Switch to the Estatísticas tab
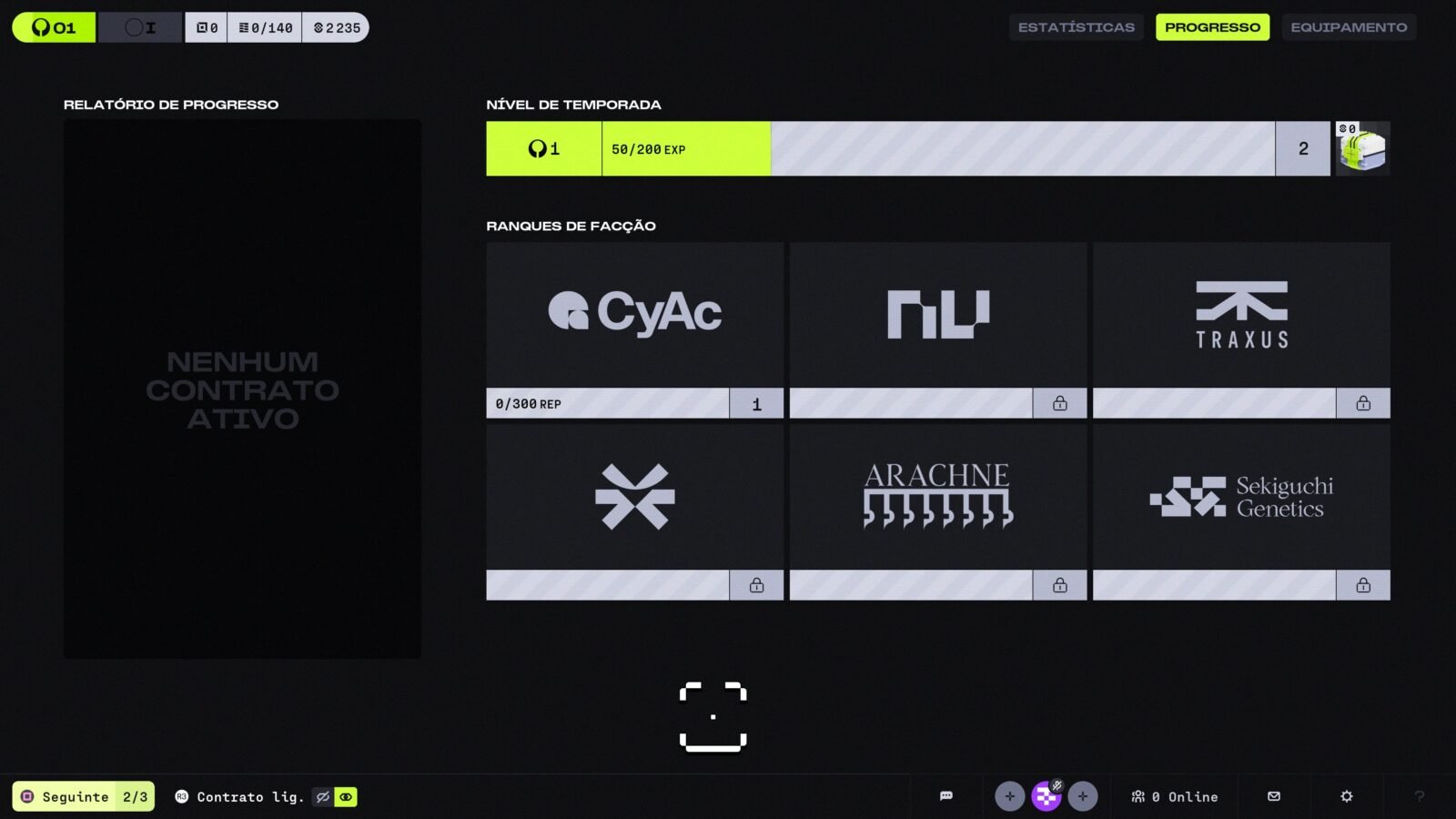The width and height of the screenshot is (1456, 819). [x=1076, y=27]
